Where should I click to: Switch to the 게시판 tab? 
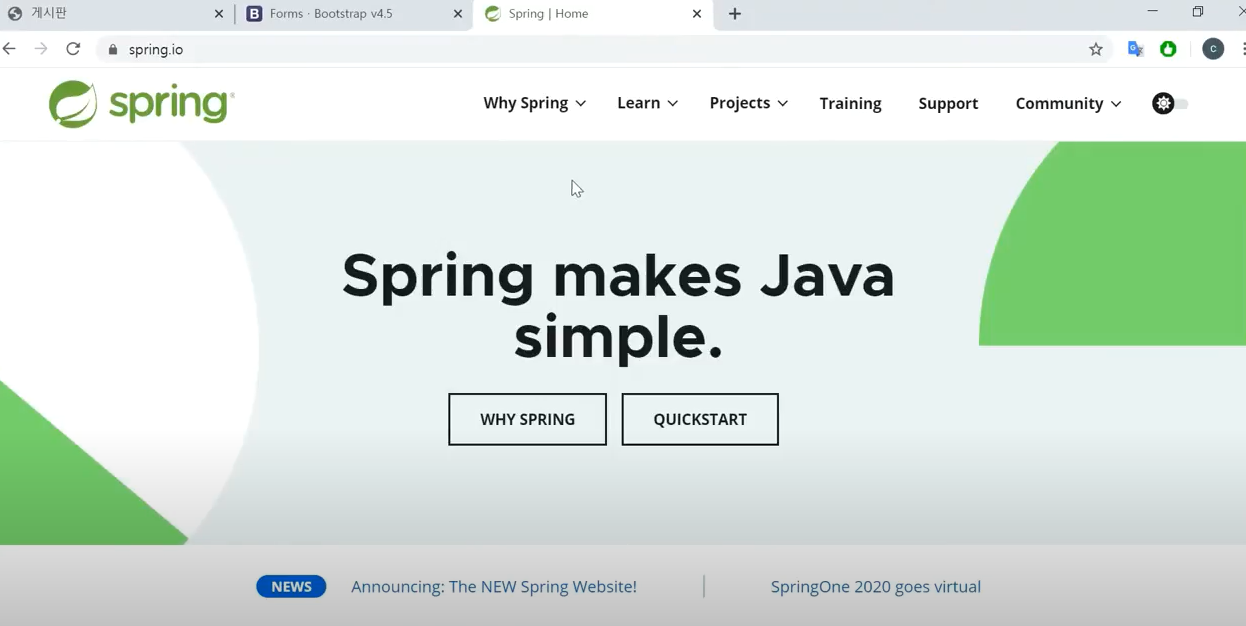click(115, 14)
